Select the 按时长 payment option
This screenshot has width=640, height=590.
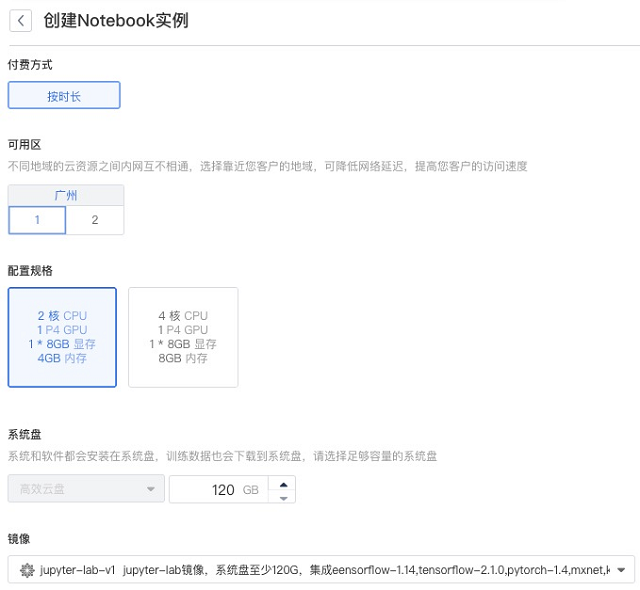64,95
